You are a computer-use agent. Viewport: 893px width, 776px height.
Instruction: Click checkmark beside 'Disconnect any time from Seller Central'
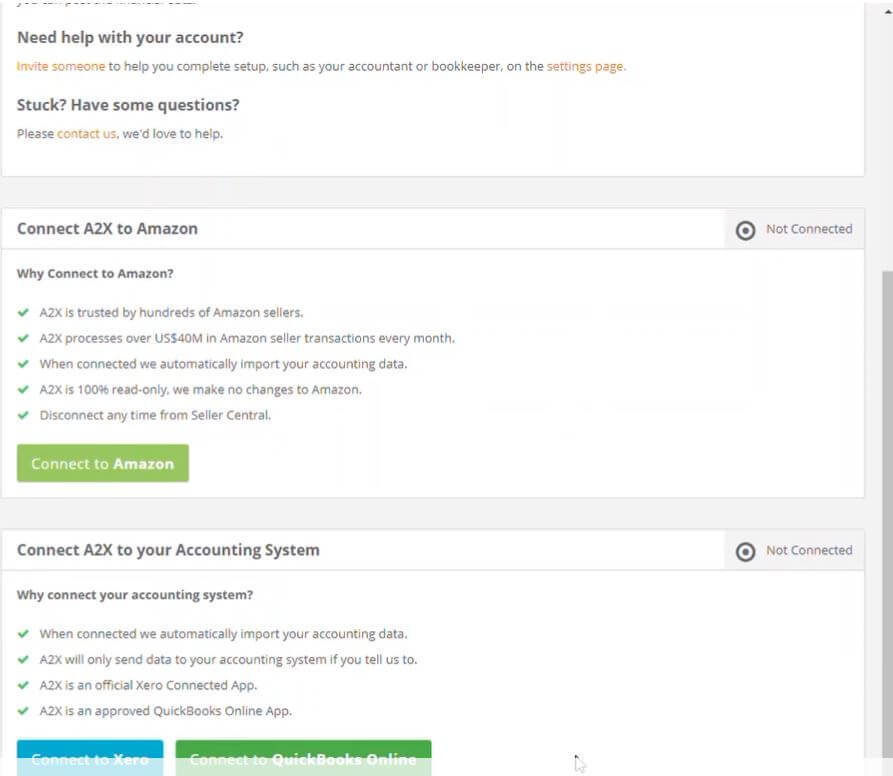click(23, 415)
